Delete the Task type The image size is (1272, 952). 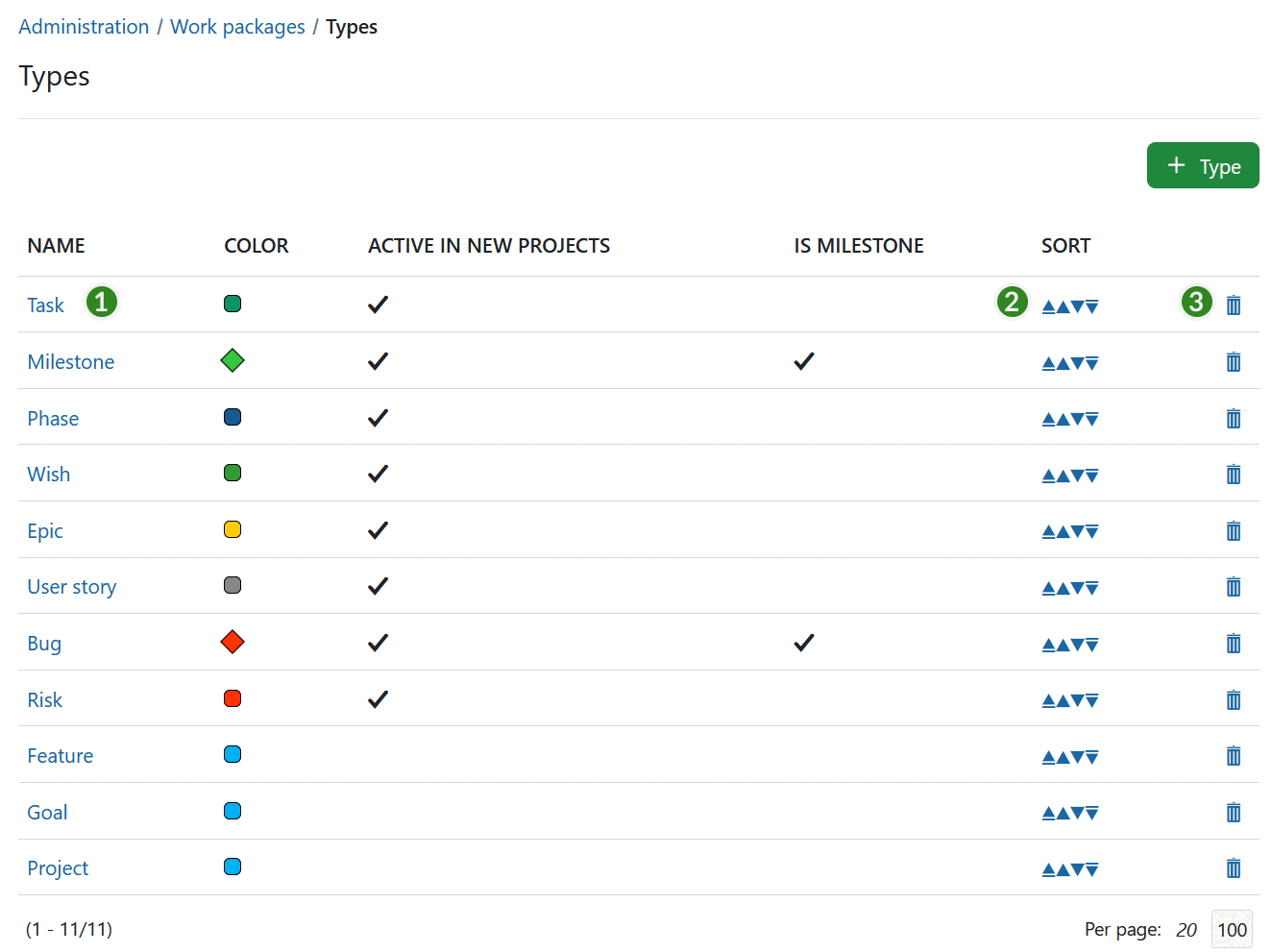[1233, 305]
